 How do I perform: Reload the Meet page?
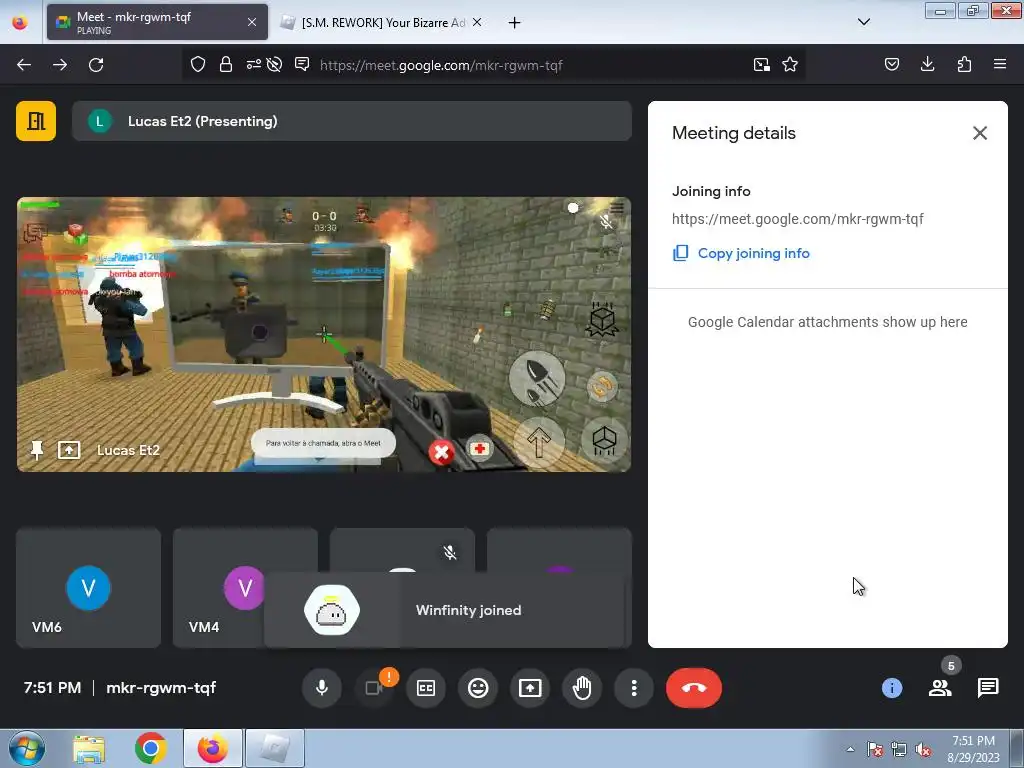pos(96,65)
